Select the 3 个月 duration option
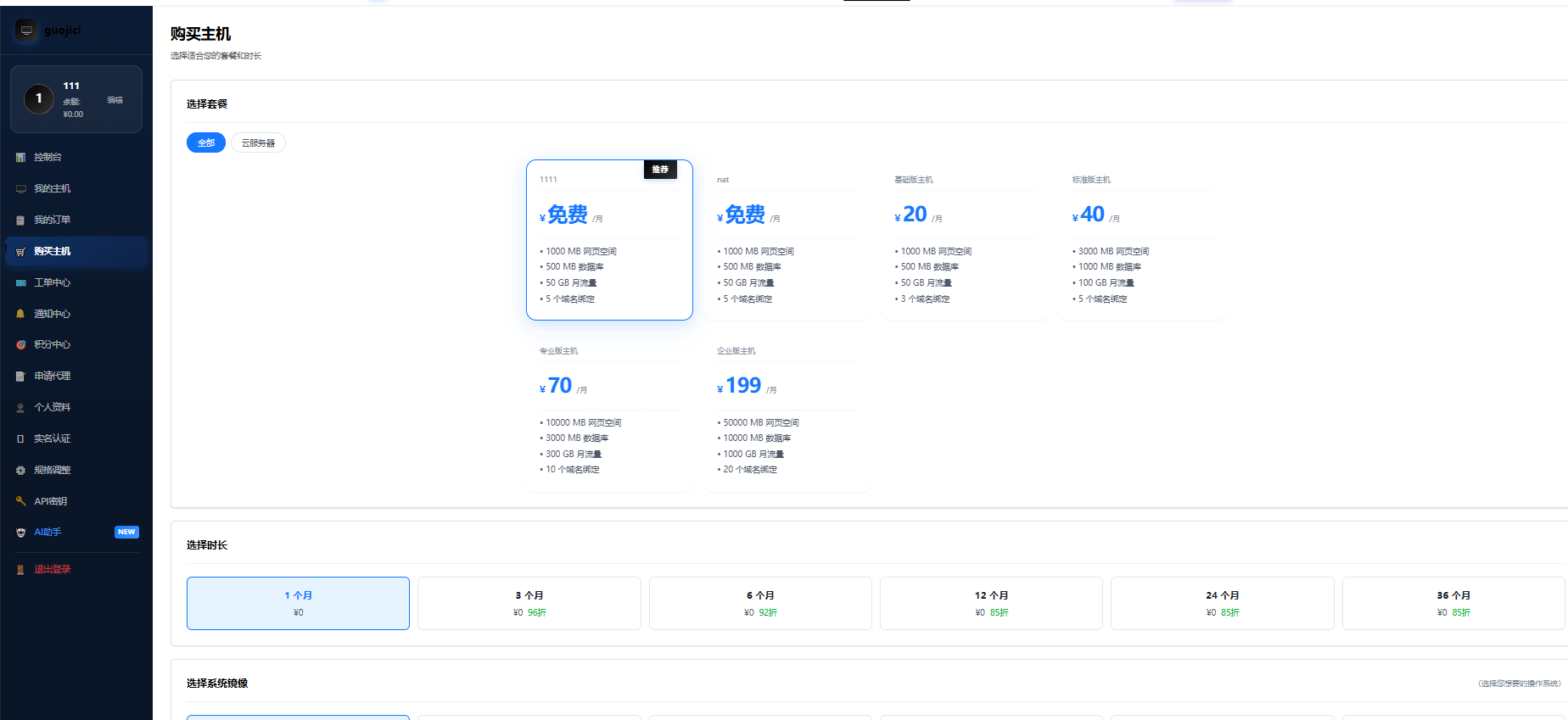Image resolution: width=1568 pixels, height=720 pixels. (529, 604)
